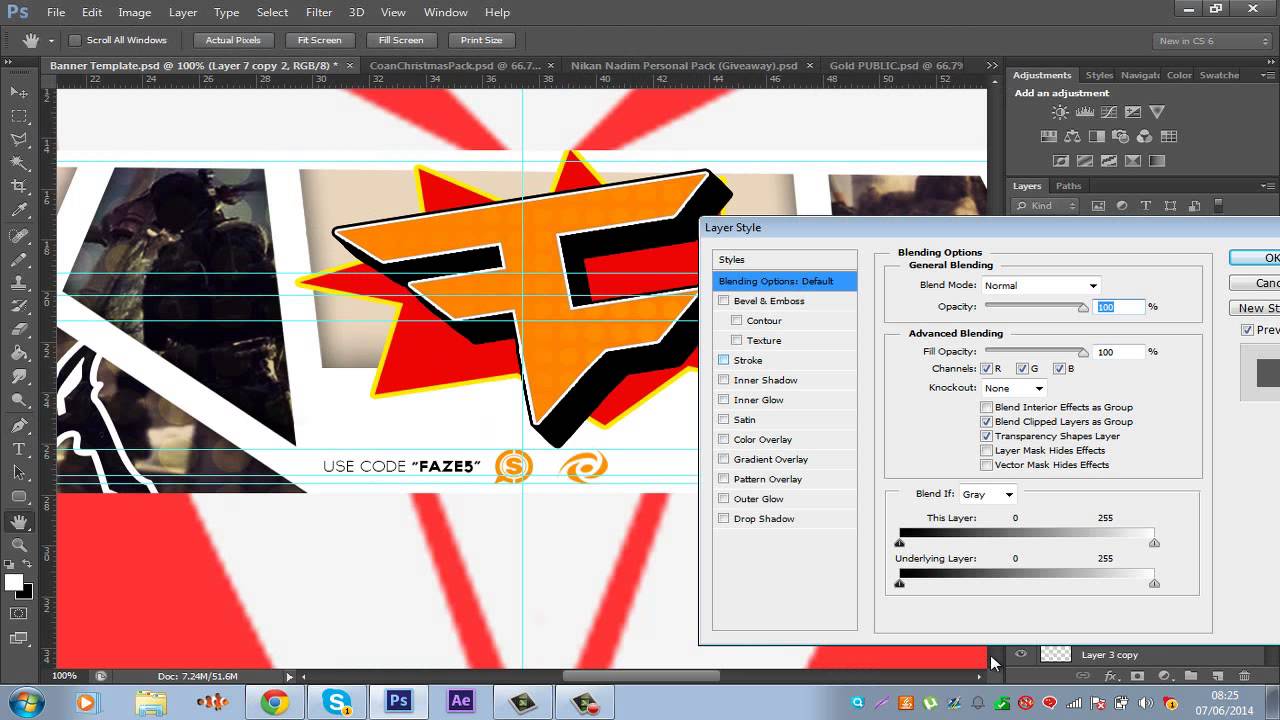Select the Clone Stamp tool
The width and height of the screenshot is (1280, 720).
(19, 282)
